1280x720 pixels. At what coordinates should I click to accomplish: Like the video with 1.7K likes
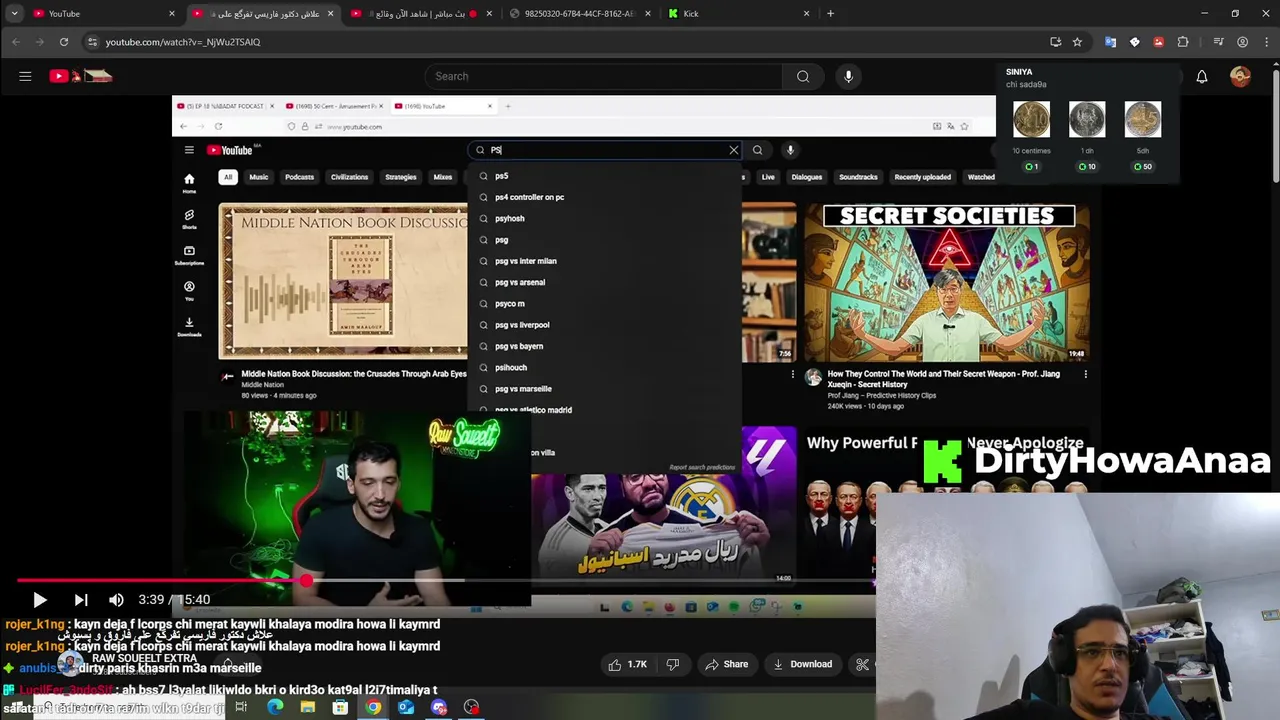pyautogui.click(x=627, y=664)
